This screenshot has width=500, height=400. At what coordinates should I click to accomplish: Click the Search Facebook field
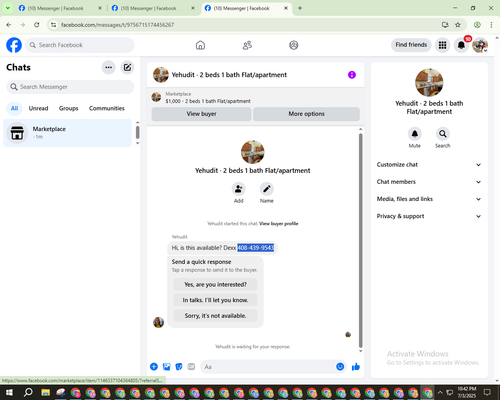coord(80,45)
